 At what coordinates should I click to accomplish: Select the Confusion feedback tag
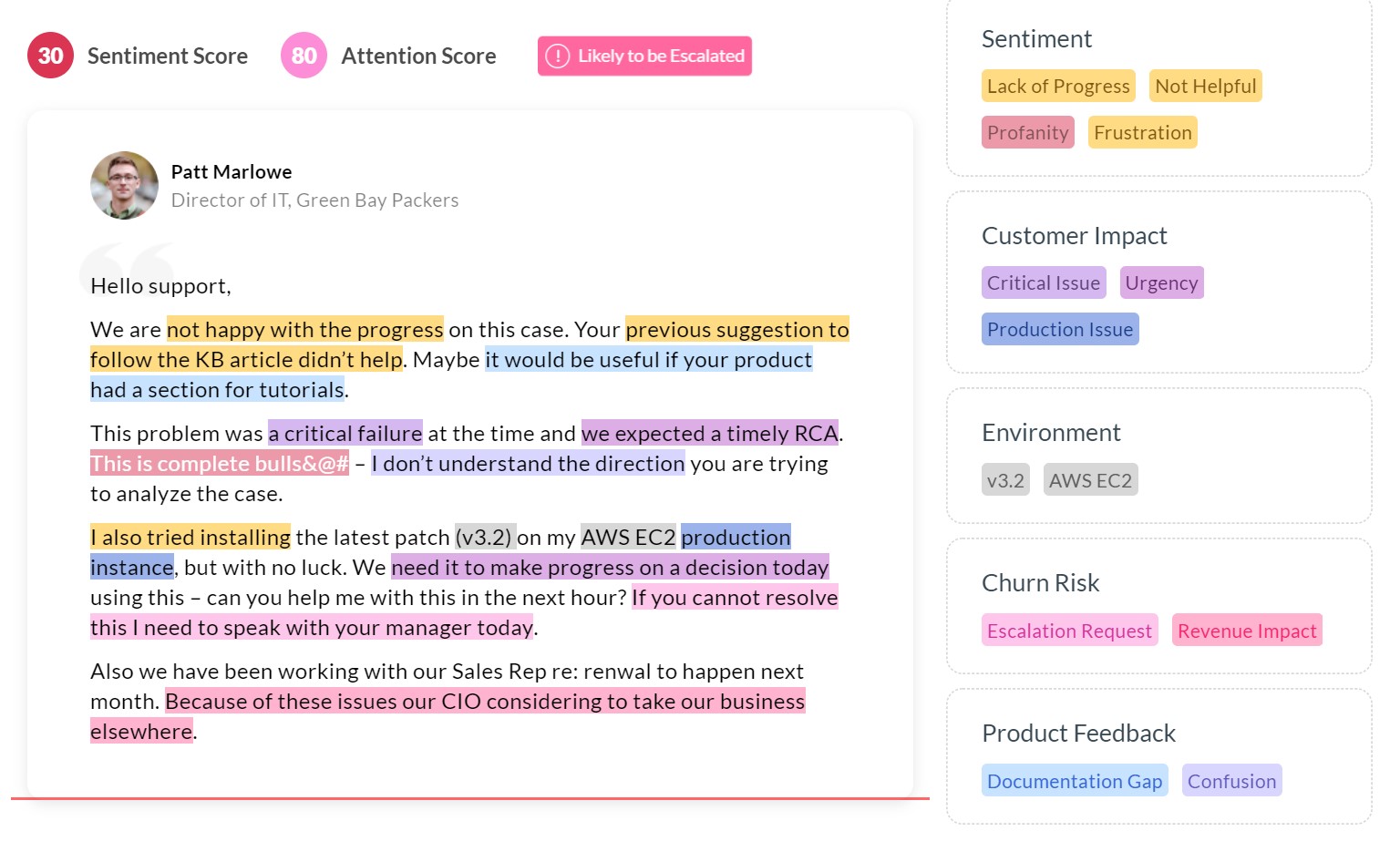tap(1231, 781)
